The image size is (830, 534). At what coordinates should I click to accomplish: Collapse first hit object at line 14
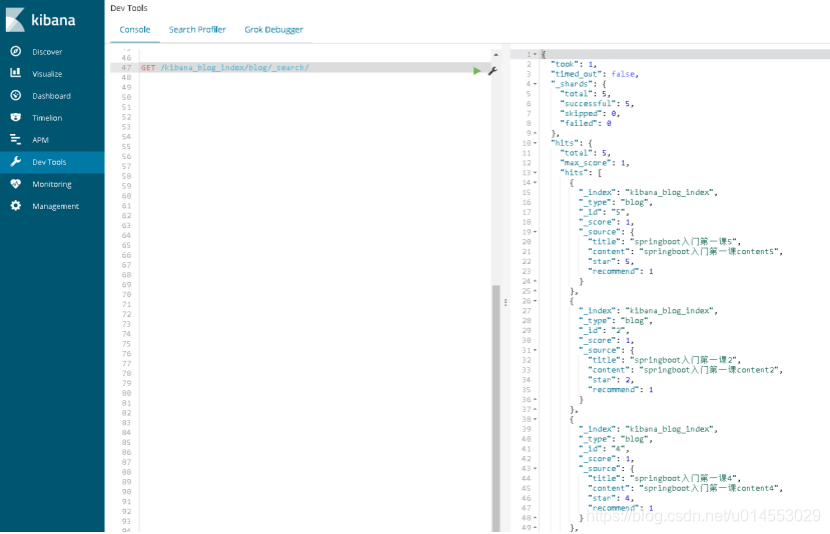coord(535,183)
